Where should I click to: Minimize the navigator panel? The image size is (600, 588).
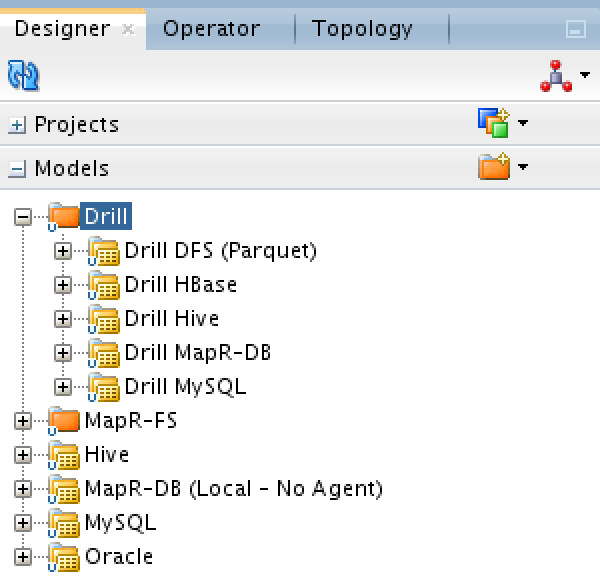(576, 29)
